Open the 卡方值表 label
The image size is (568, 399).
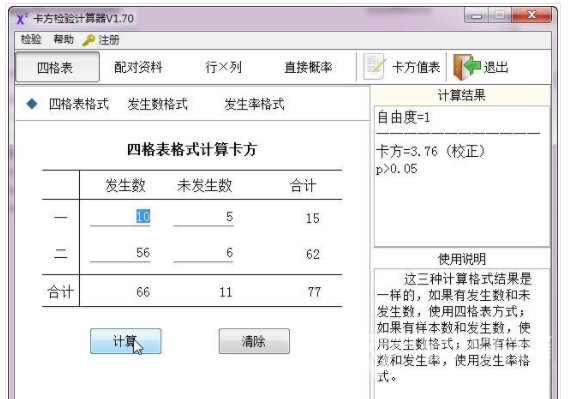click(416, 67)
